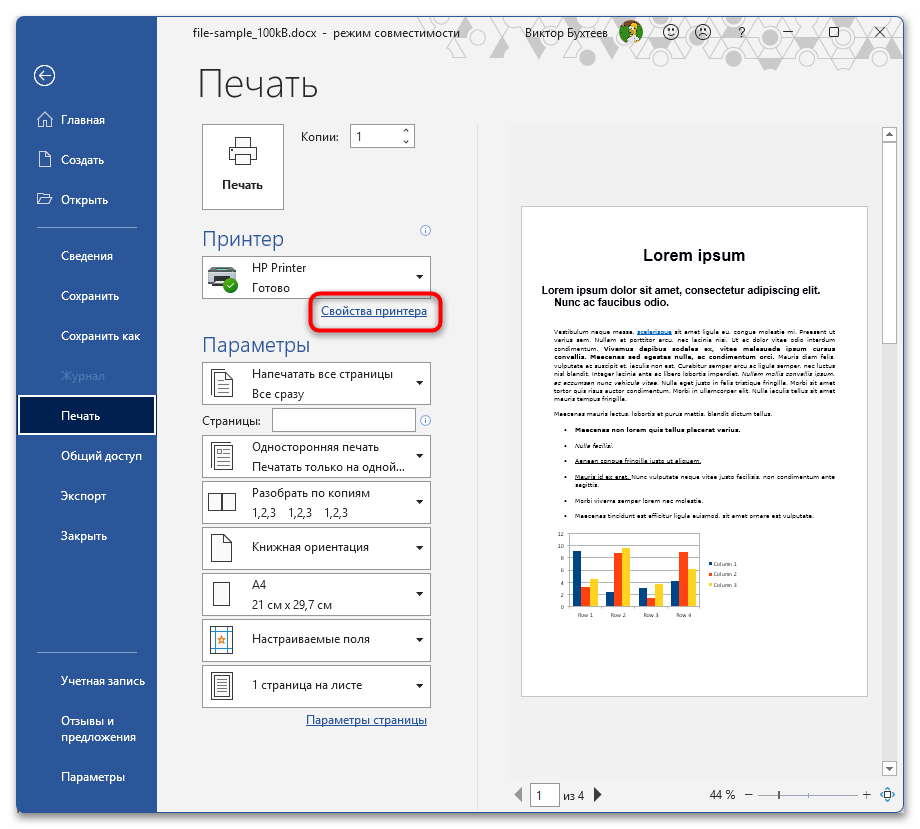Open Главная in the sidebar
This screenshot has height=829, width=920.
[87, 120]
